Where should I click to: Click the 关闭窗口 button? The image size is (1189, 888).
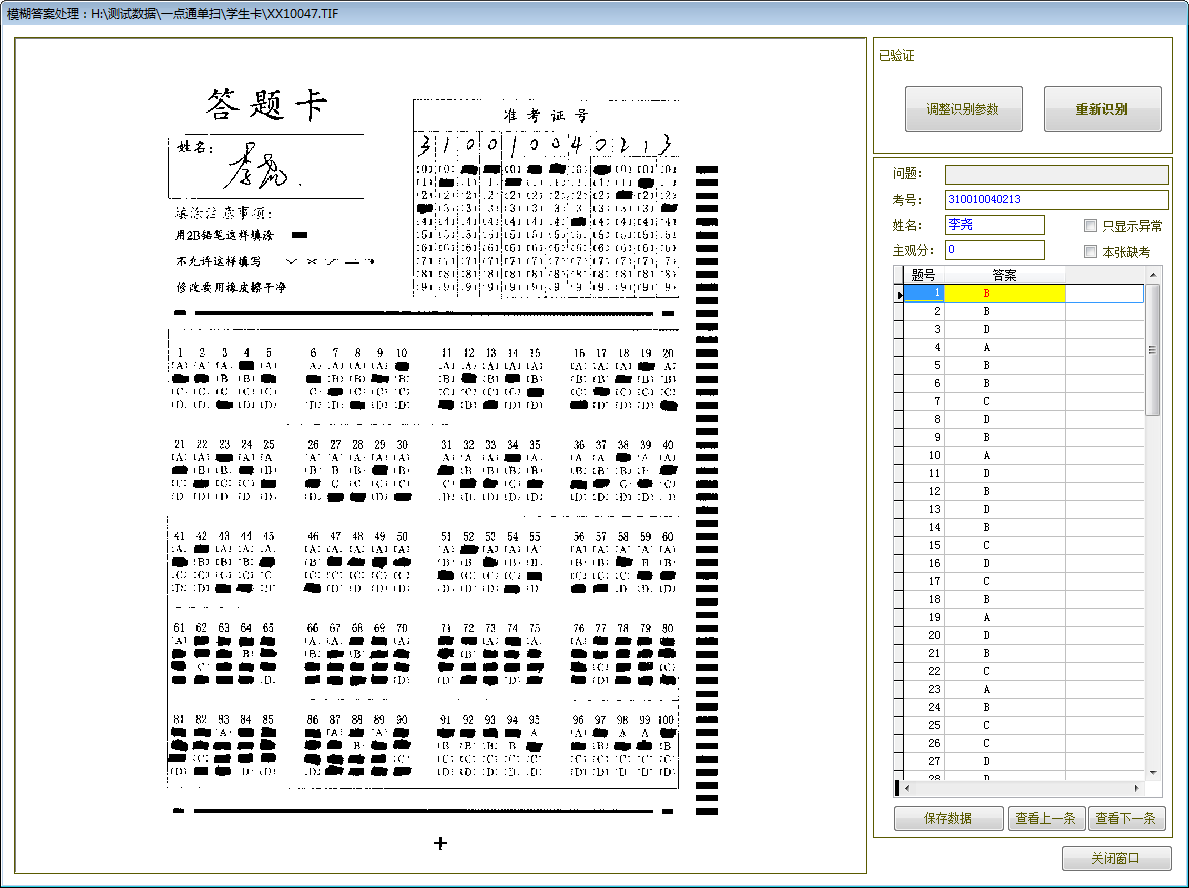pyautogui.click(x=1116, y=858)
